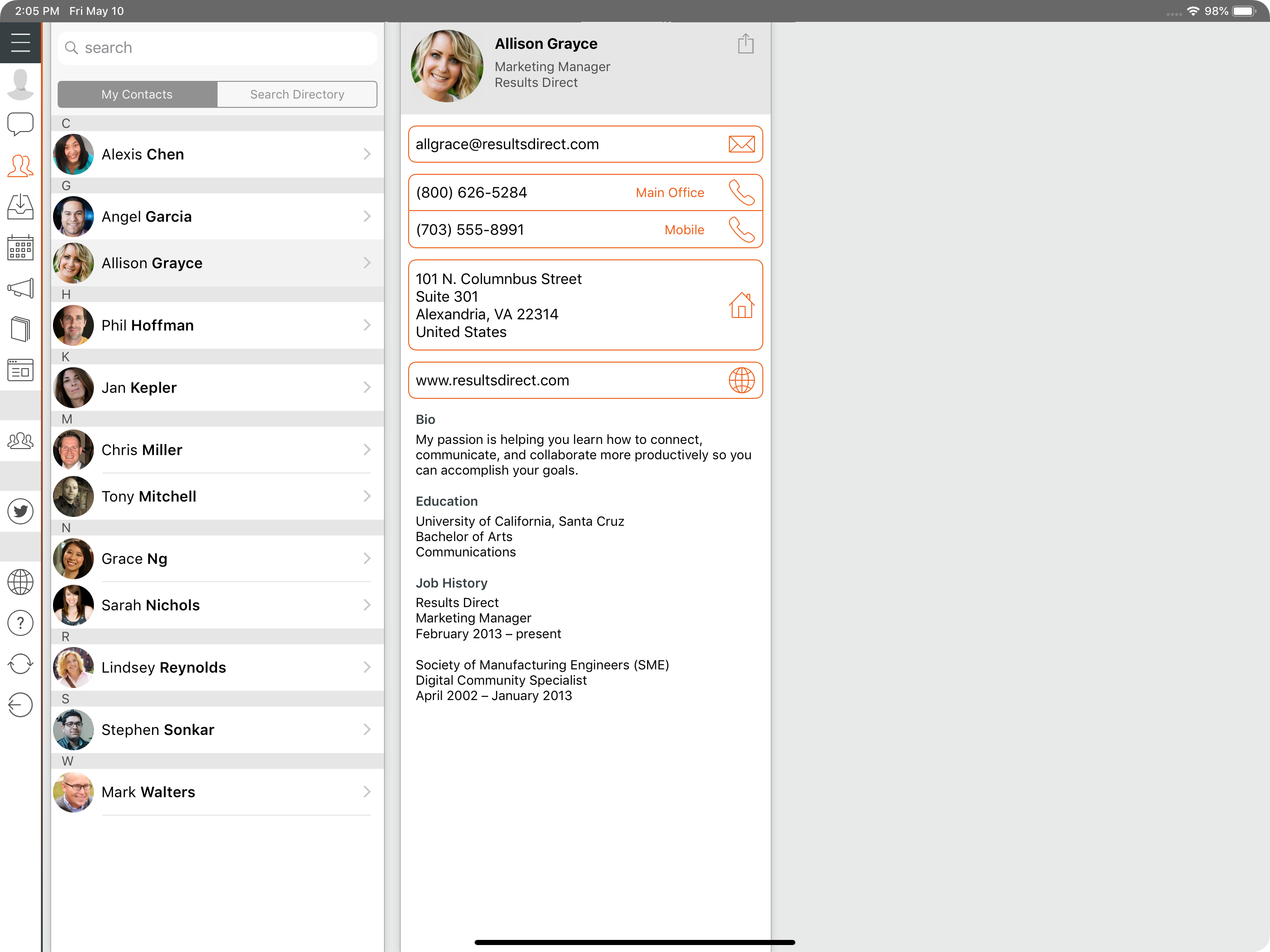Tap the Bio section heading

click(x=425, y=419)
